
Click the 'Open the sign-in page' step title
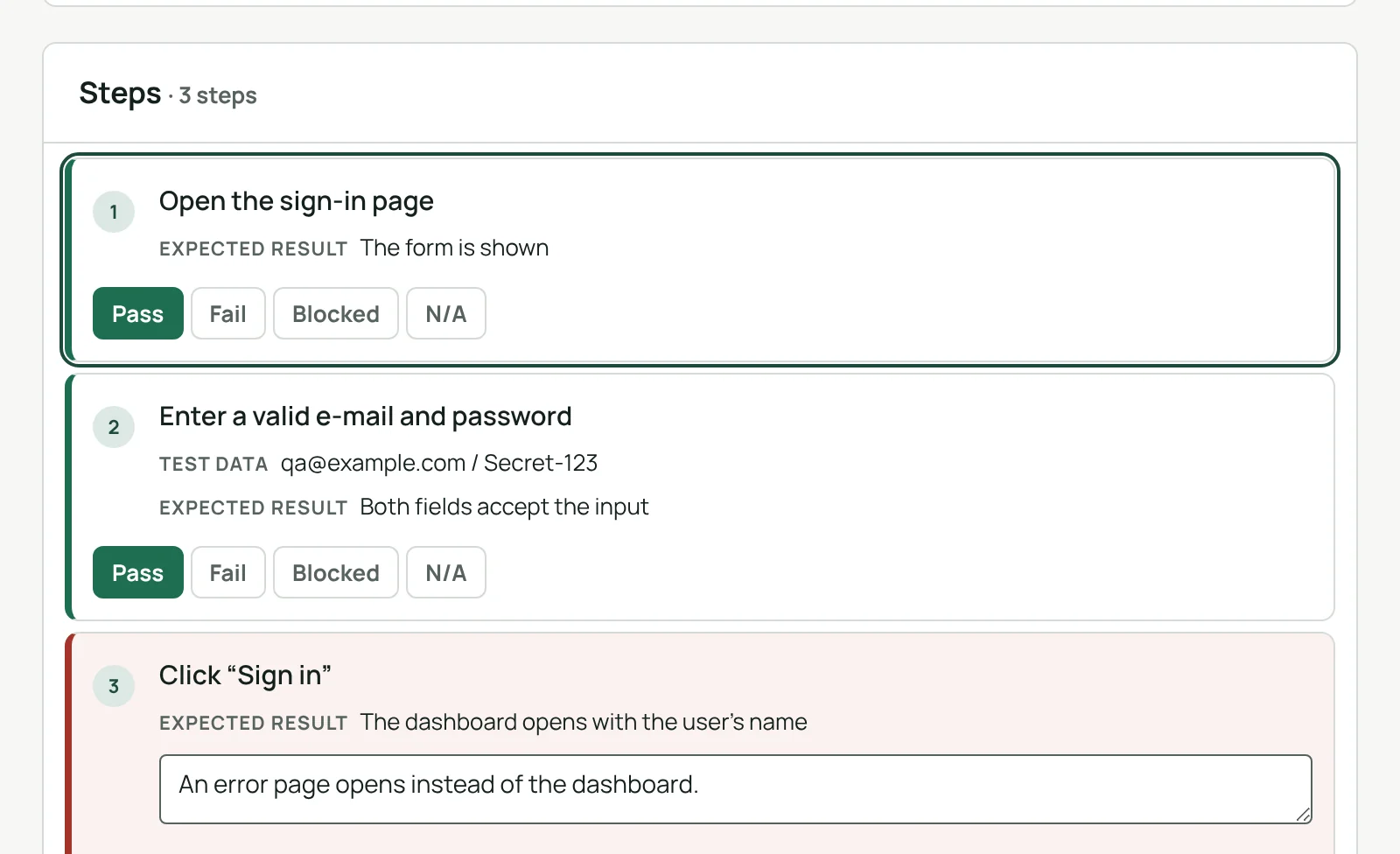point(297,202)
